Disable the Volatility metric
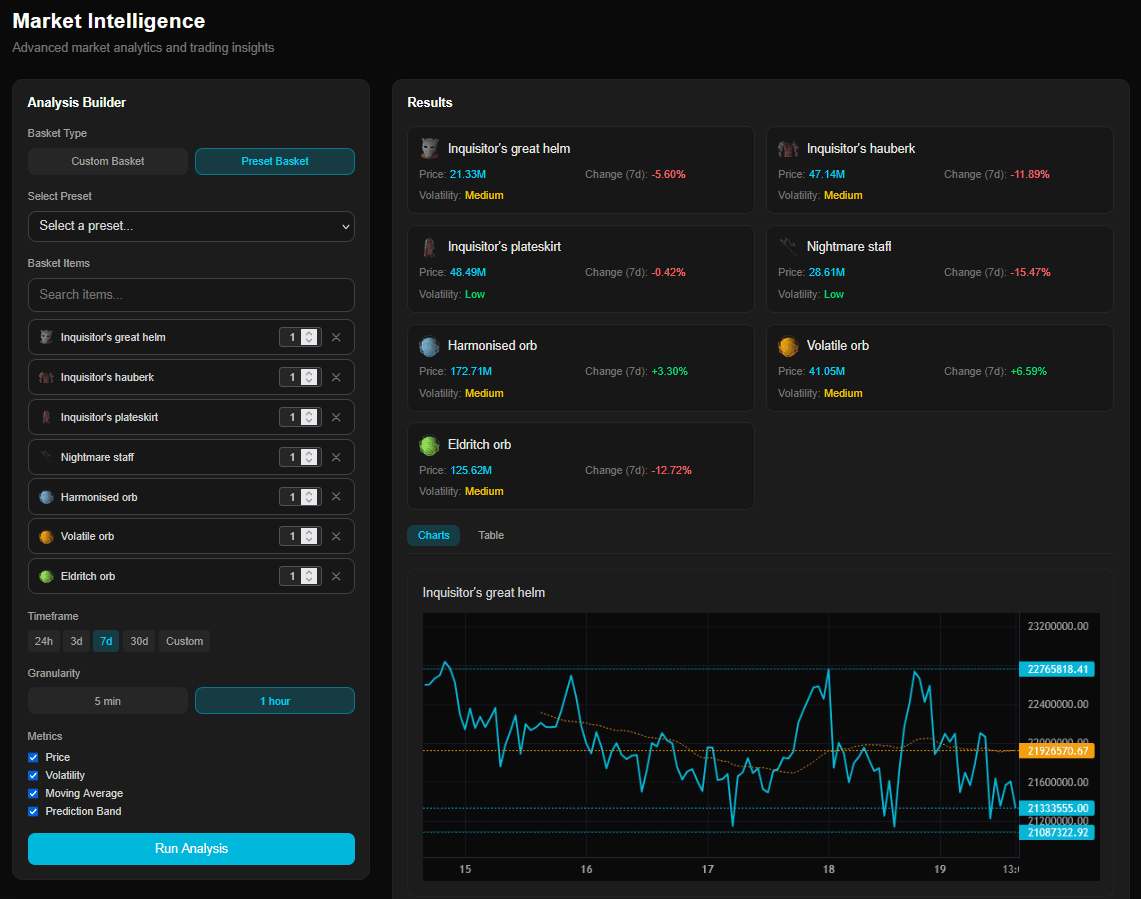 (x=32, y=775)
